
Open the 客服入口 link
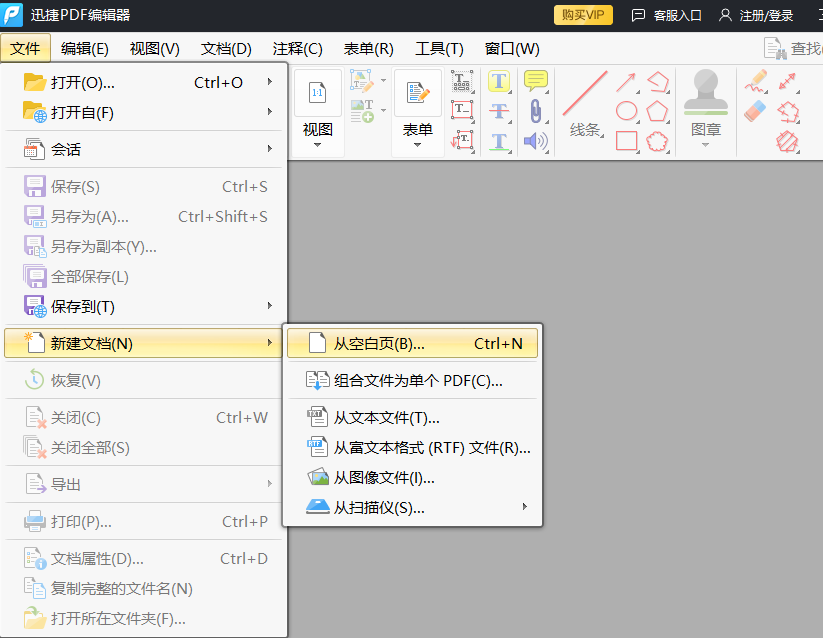tap(667, 16)
